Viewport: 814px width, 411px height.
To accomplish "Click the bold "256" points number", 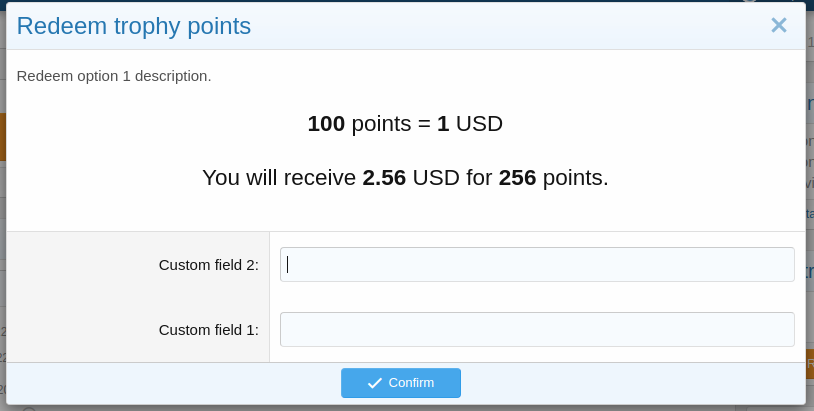I will 517,178.
